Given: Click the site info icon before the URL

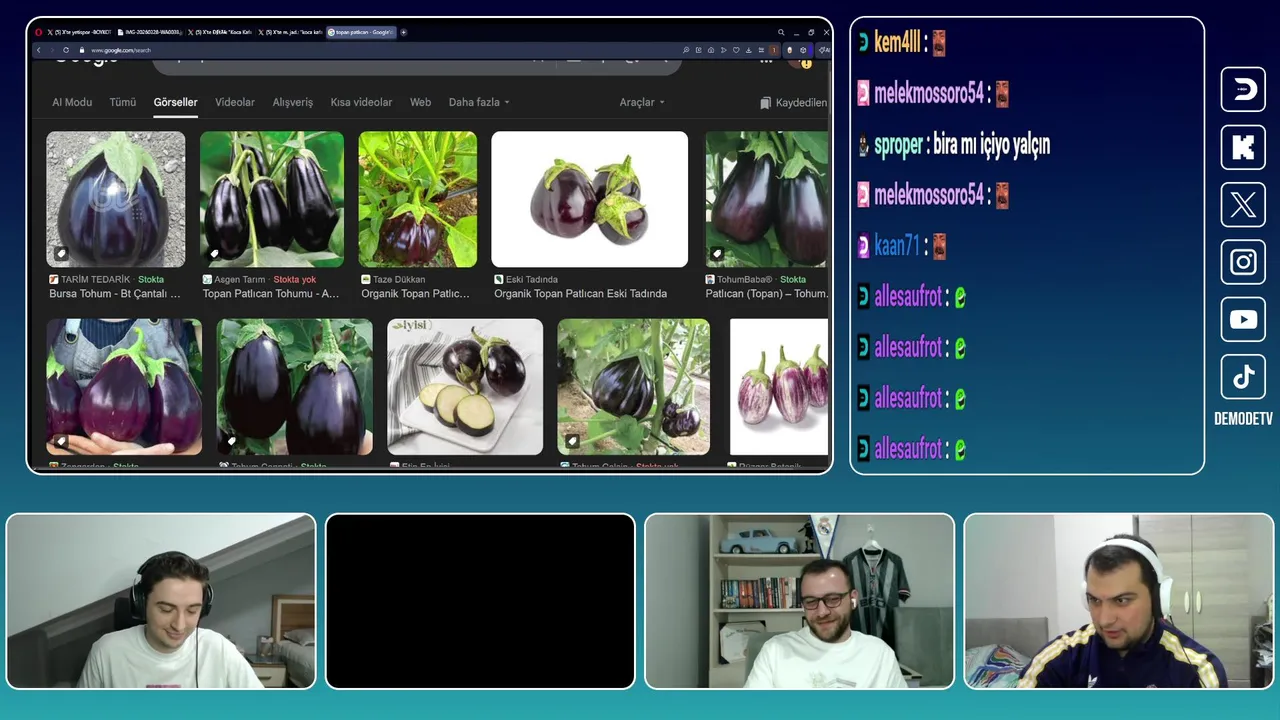Looking at the screenshot, I should (83, 50).
